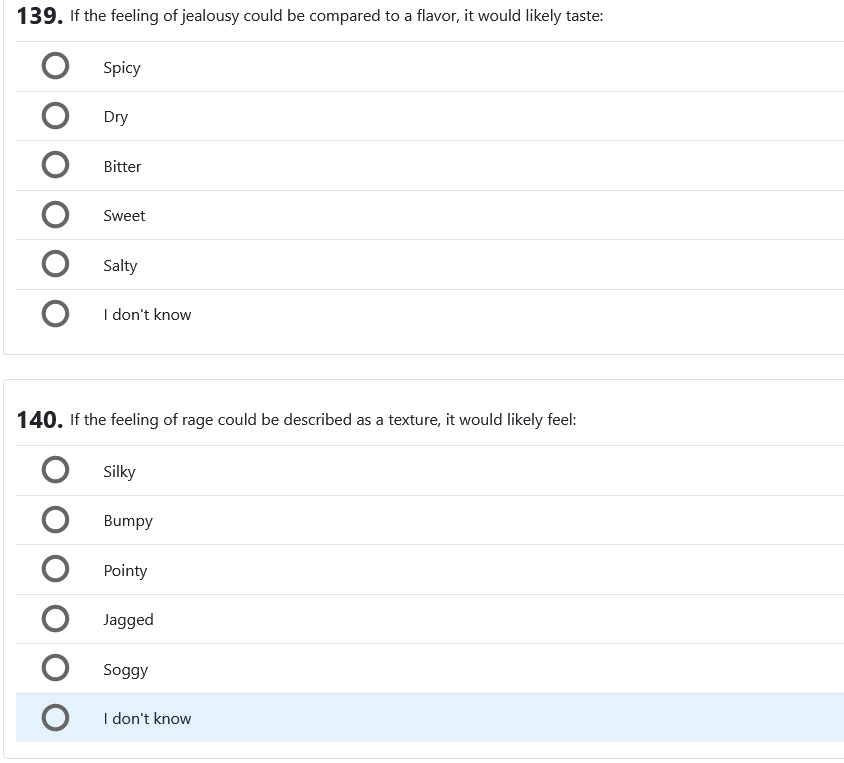The height and width of the screenshot is (763, 844).
Task: Click question 140 rage prompt text
Action: [323, 420]
